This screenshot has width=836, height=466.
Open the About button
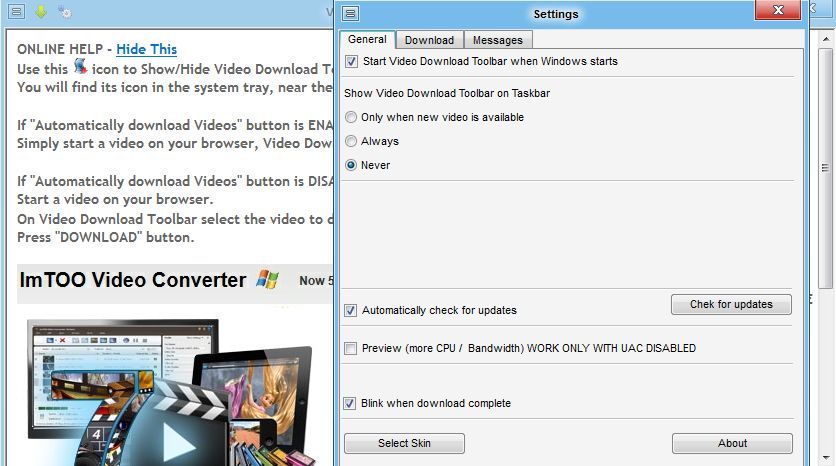(x=732, y=443)
